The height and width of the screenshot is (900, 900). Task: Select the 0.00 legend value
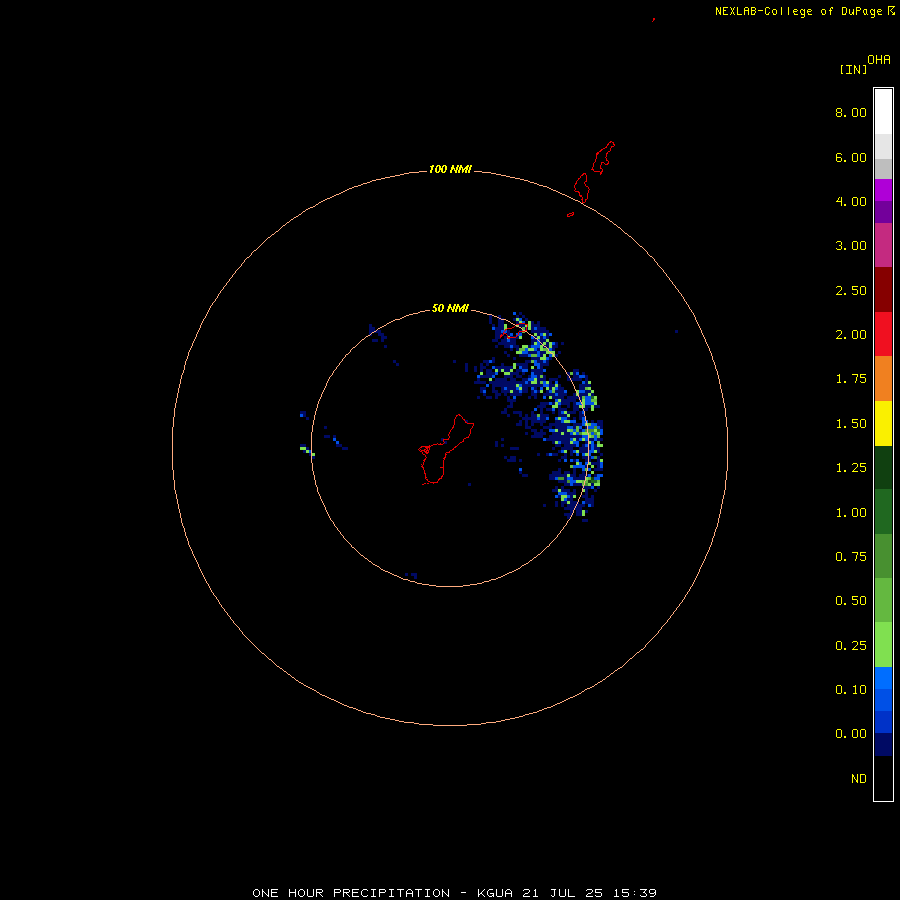pyautogui.click(x=851, y=734)
